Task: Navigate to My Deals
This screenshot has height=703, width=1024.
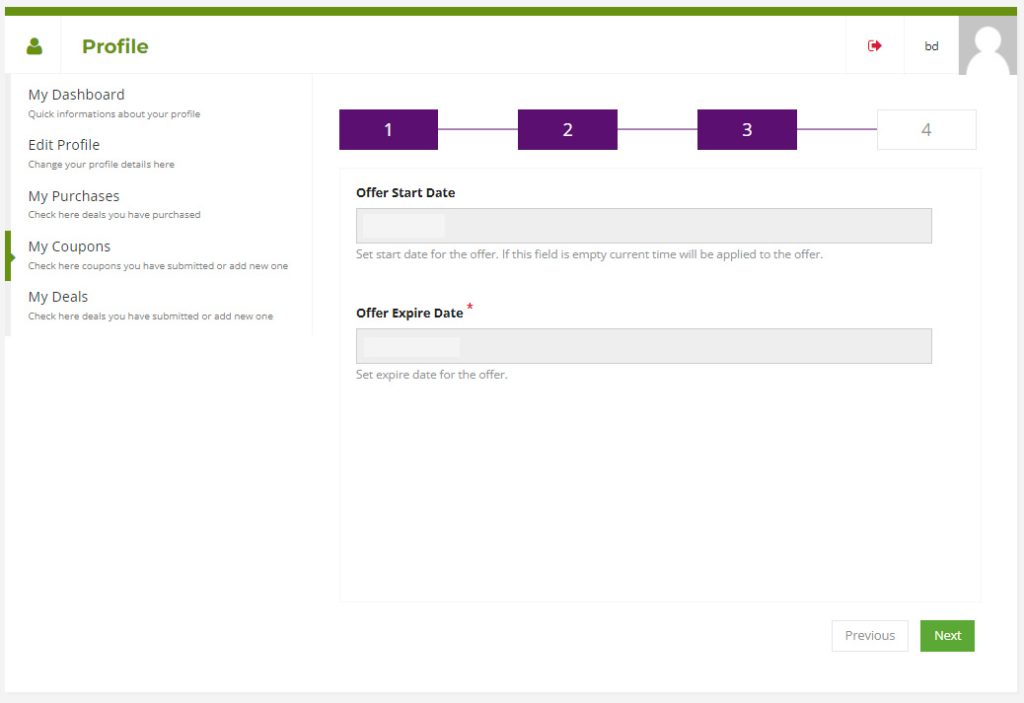Action: pos(58,297)
